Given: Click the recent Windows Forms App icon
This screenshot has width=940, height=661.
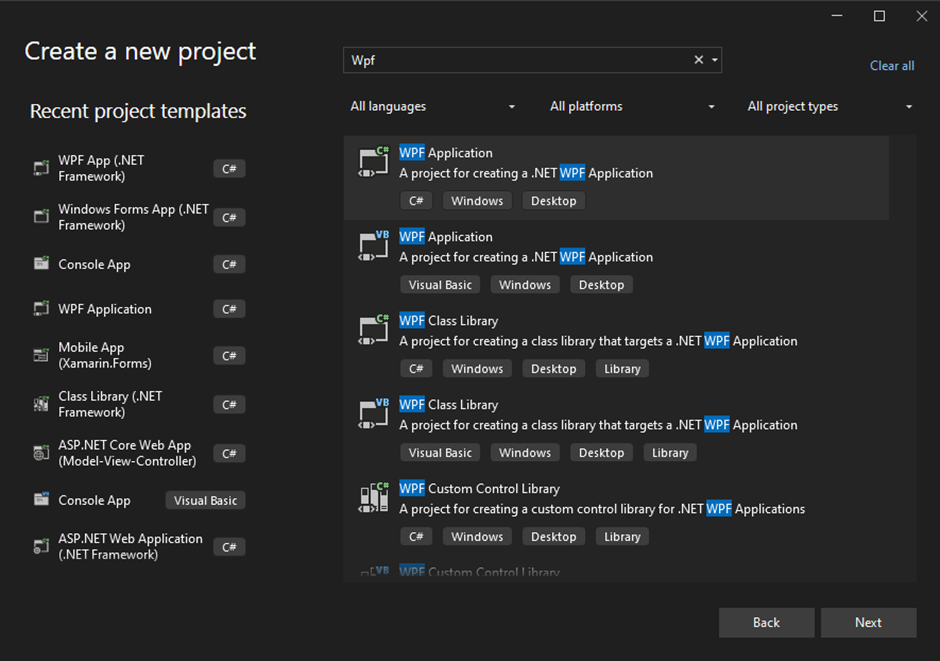Looking at the screenshot, I should pos(41,217).
